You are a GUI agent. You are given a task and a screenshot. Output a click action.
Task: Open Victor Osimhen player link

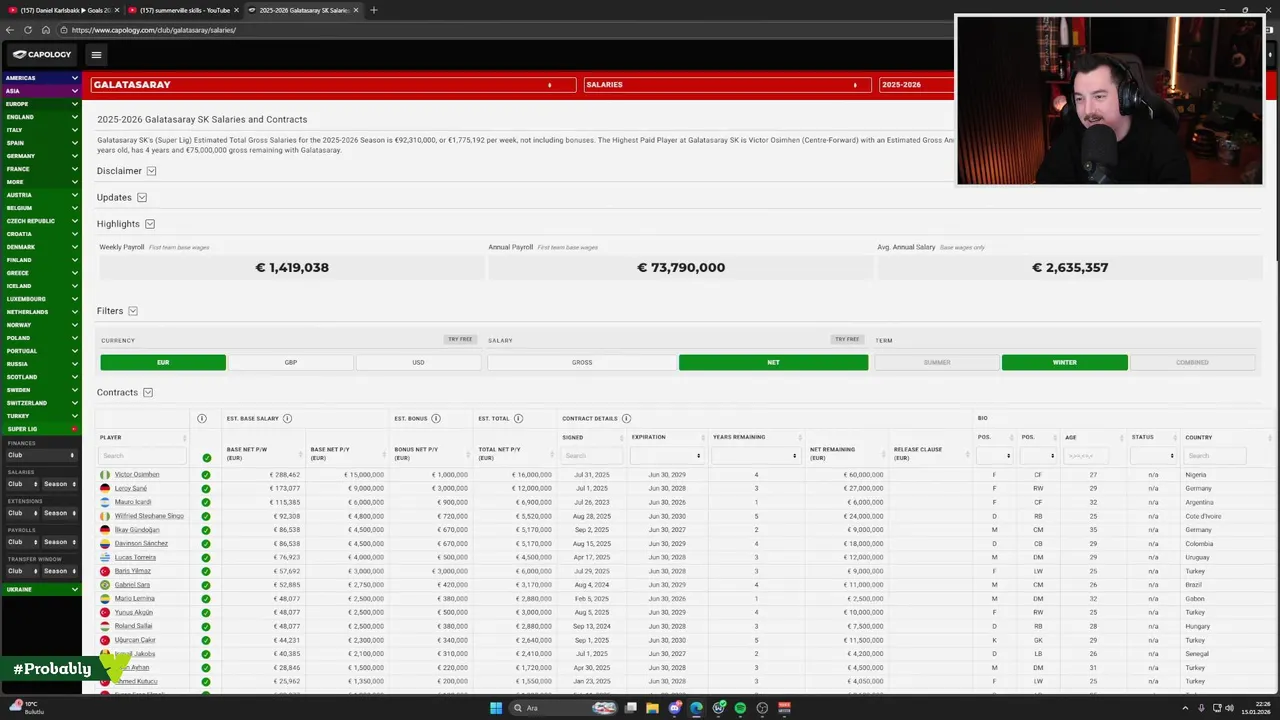point(137,475)
